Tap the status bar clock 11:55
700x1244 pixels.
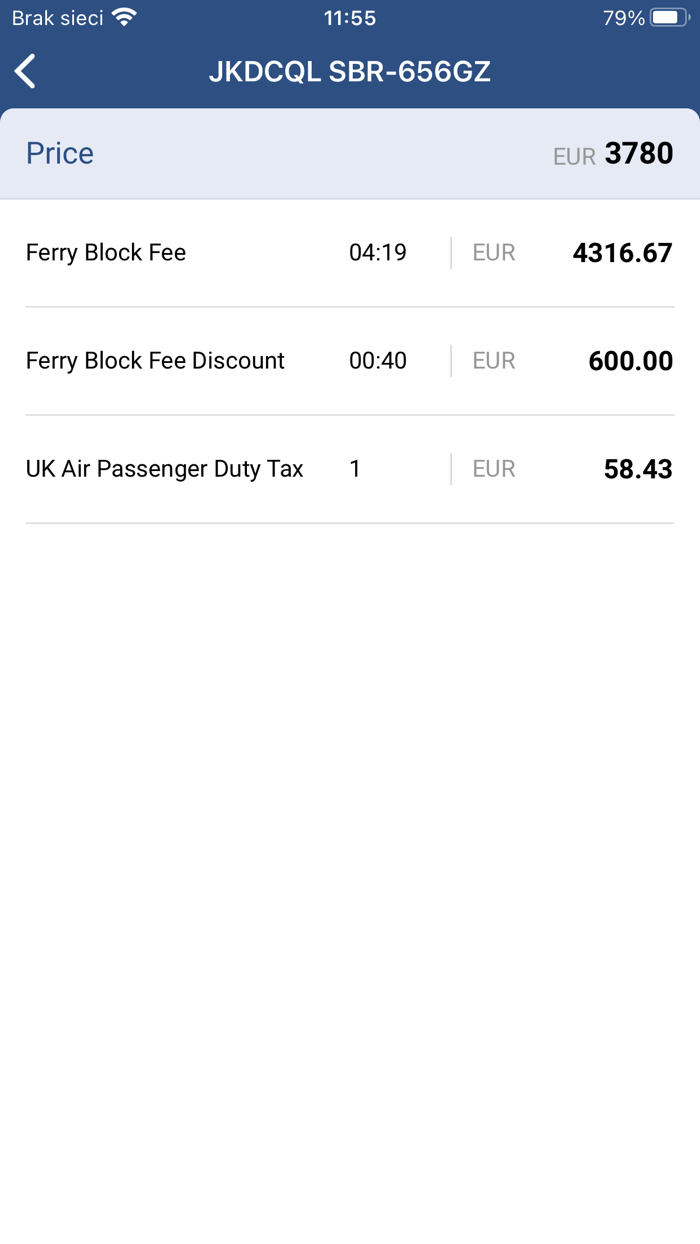pos(350,18)
